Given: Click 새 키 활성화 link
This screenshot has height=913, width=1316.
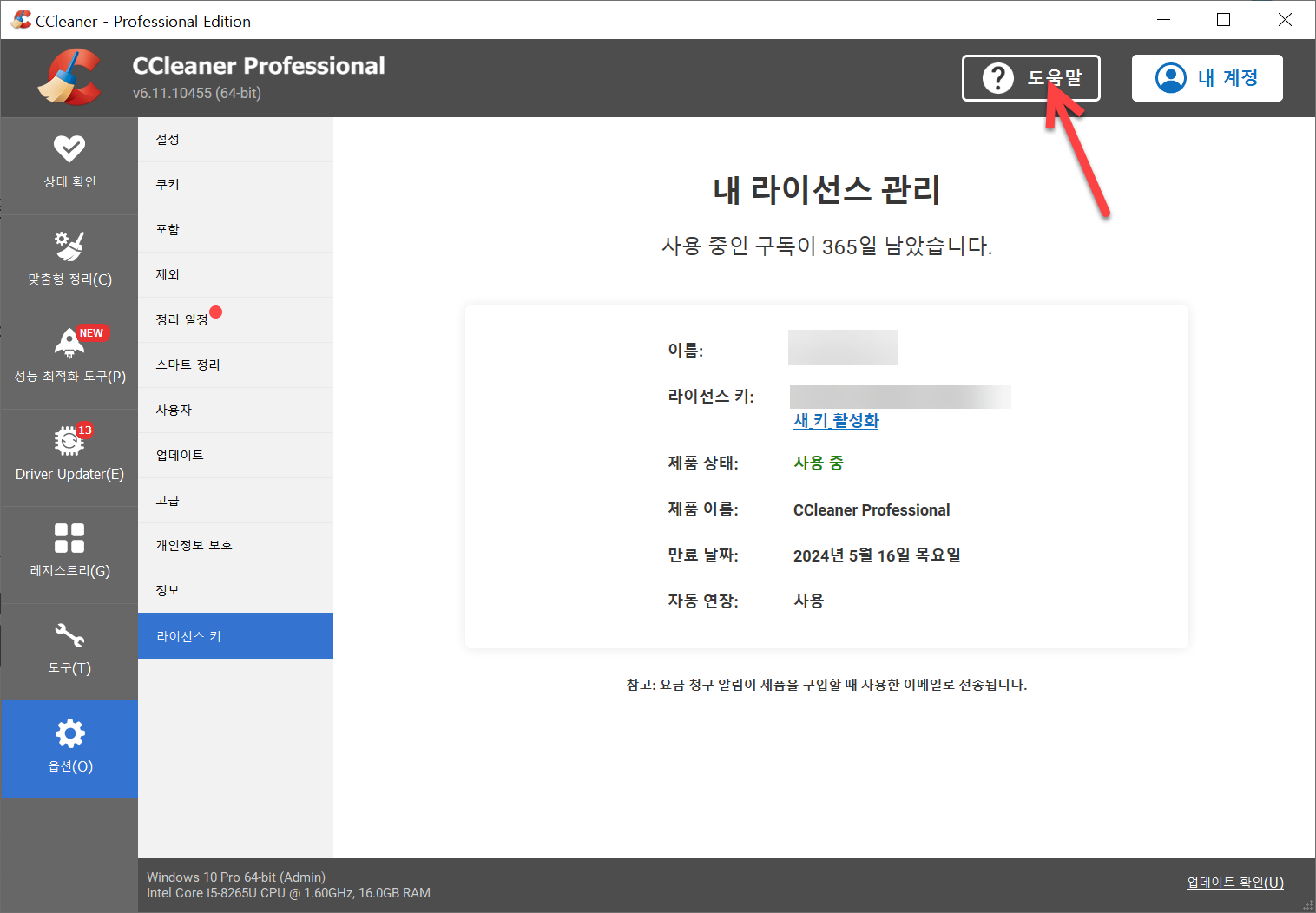Looking at the screenshot, I should pos(836,421).
